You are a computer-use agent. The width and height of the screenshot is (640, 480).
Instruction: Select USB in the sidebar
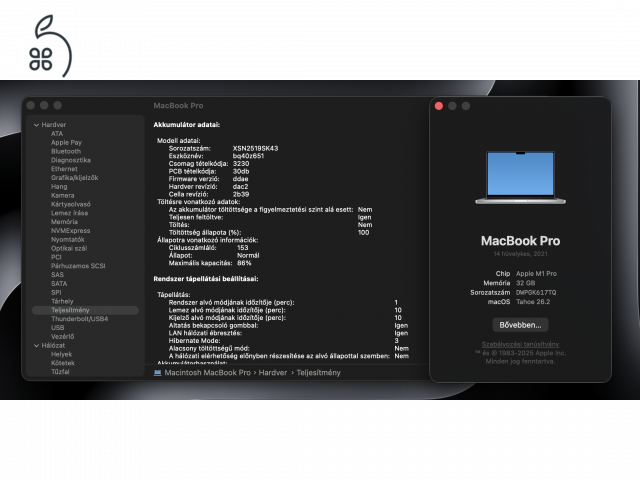click(58, 328)
